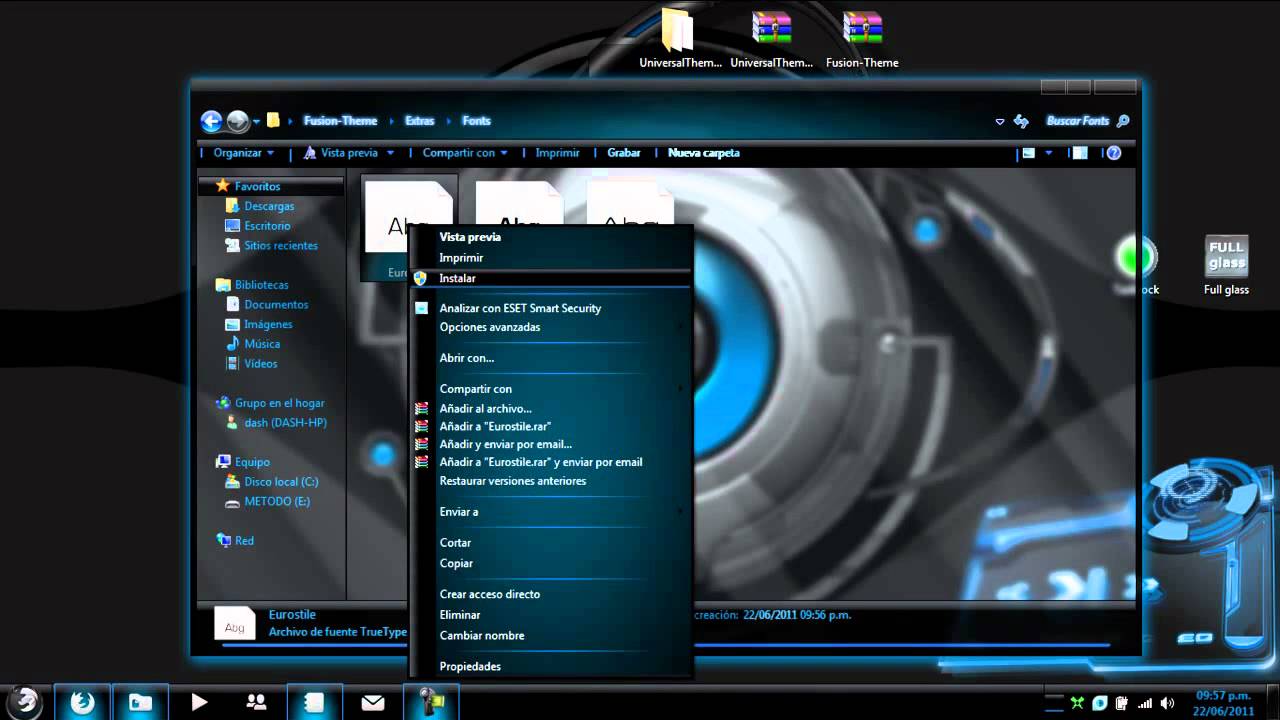Image resolution: width=1280 pixels, height=720 pixels.
Task: Open Disco local (C:)
Action: [x=281, y=482]
